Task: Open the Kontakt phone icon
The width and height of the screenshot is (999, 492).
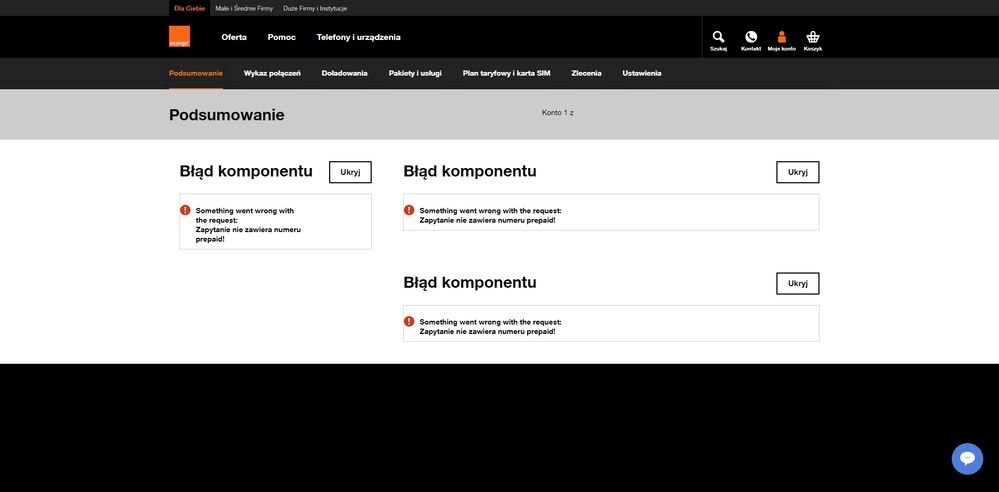Action: (750, 38)
